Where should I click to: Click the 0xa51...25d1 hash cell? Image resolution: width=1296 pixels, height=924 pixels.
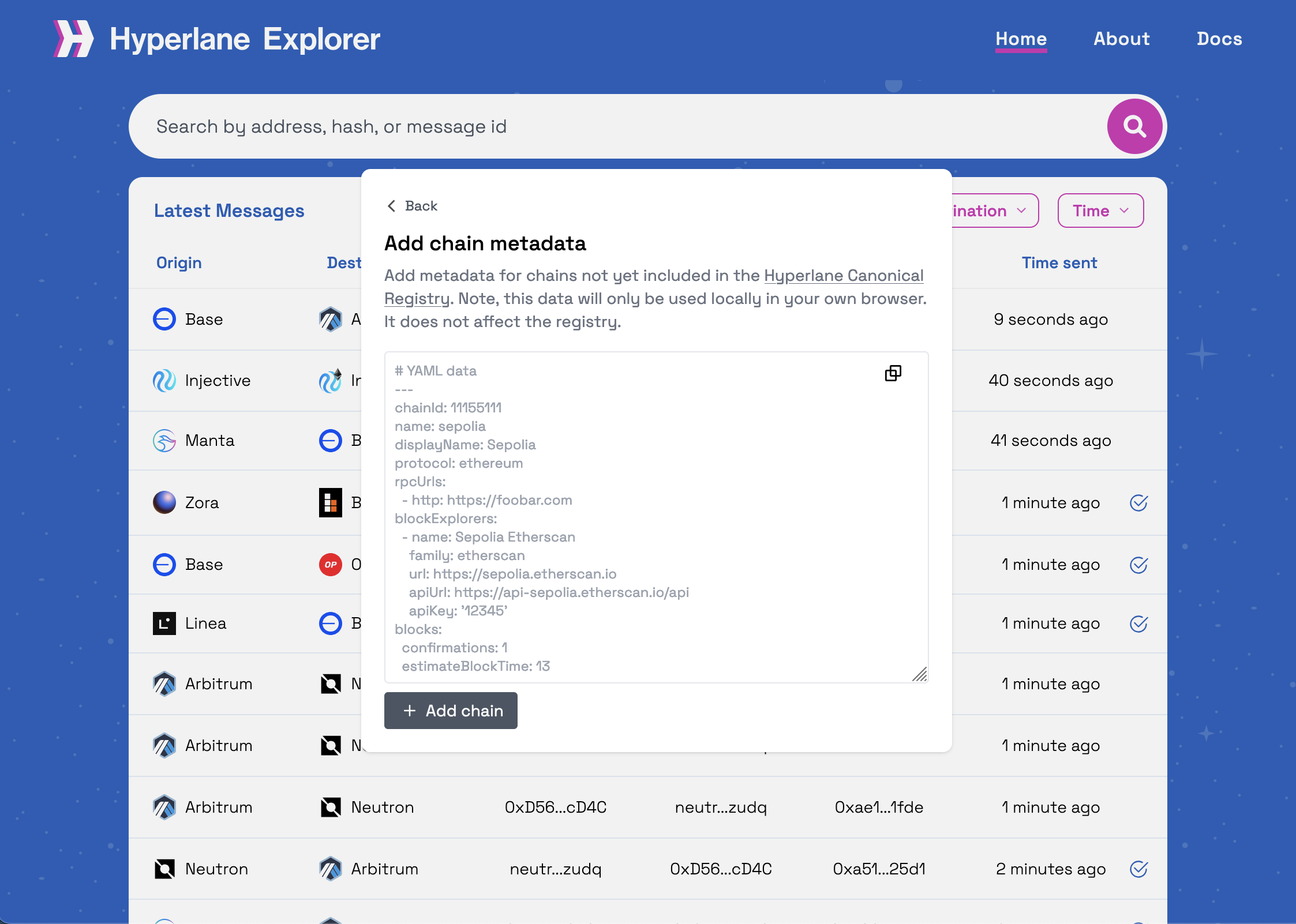point(879,869)
